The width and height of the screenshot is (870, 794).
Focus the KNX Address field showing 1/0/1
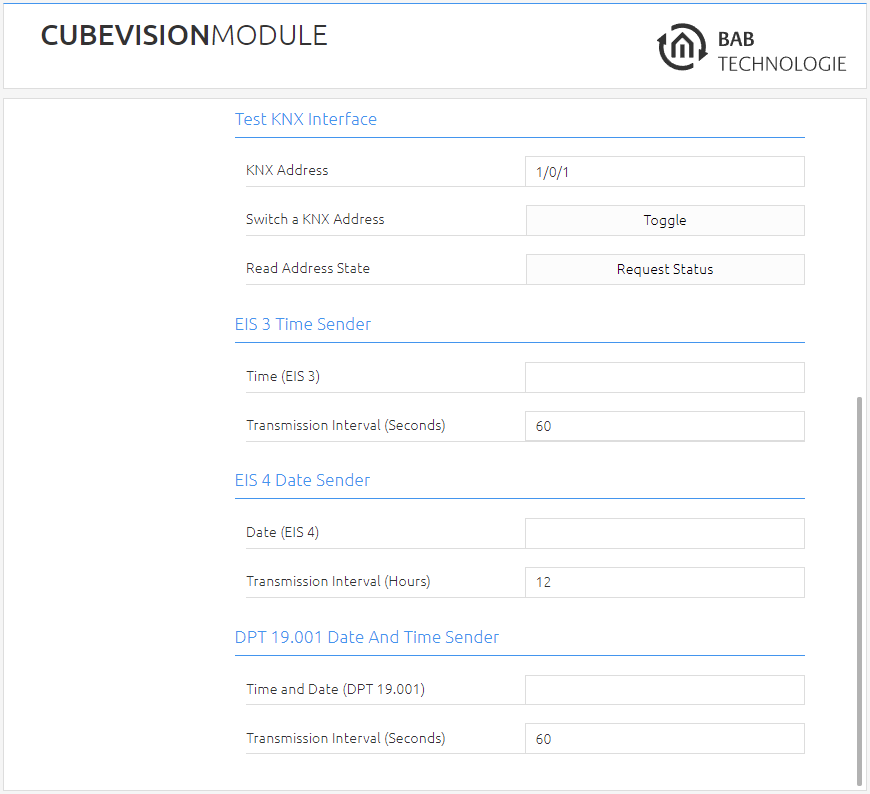click(665, 171)
